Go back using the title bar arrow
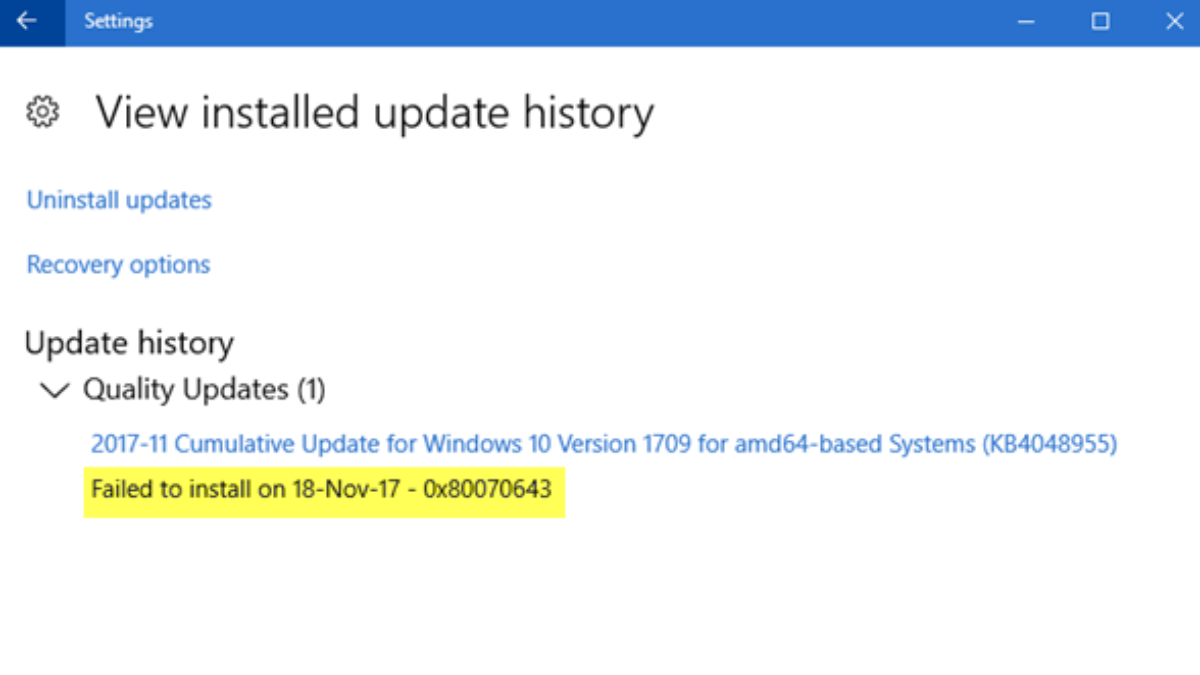Screen dimensions: 1200x675 (x=27, y=21)
